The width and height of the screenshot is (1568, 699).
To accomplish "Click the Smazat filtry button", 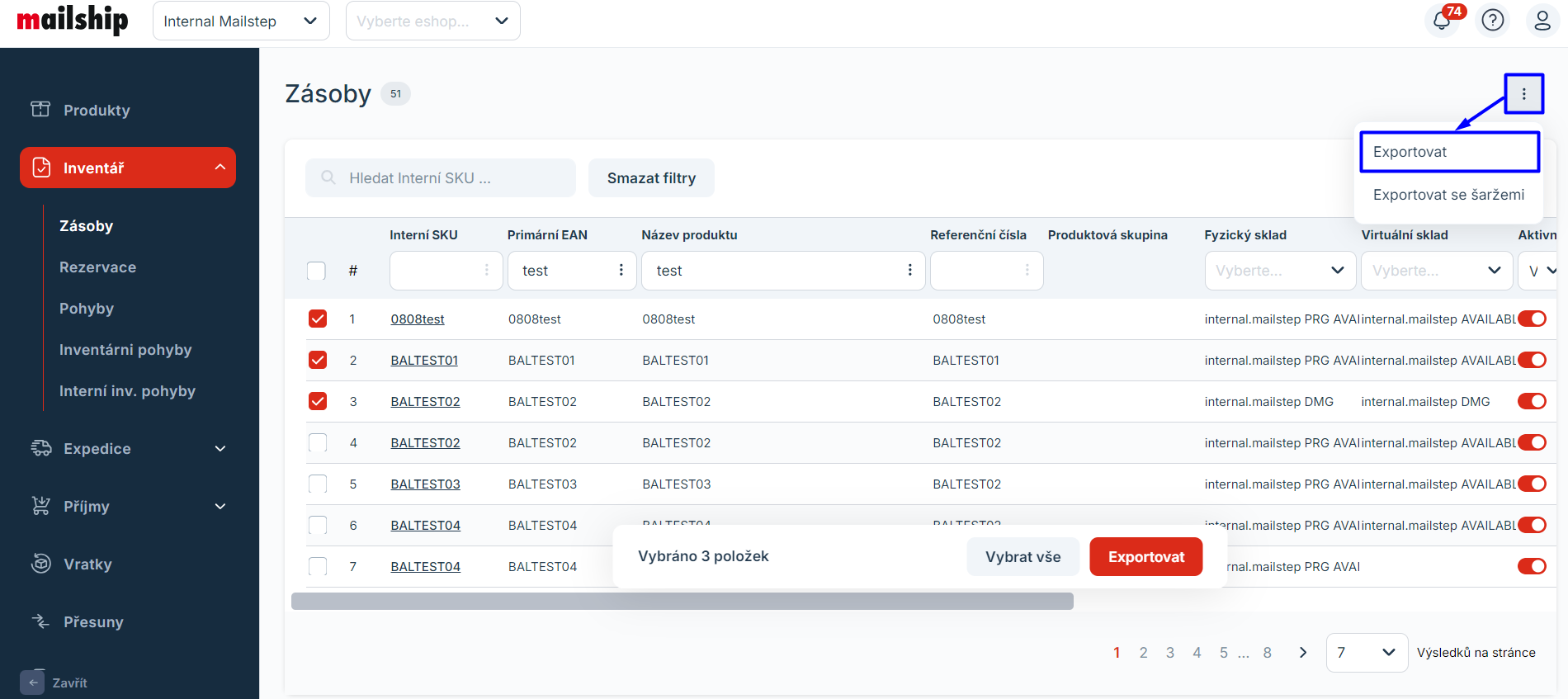I will point(651,178).
